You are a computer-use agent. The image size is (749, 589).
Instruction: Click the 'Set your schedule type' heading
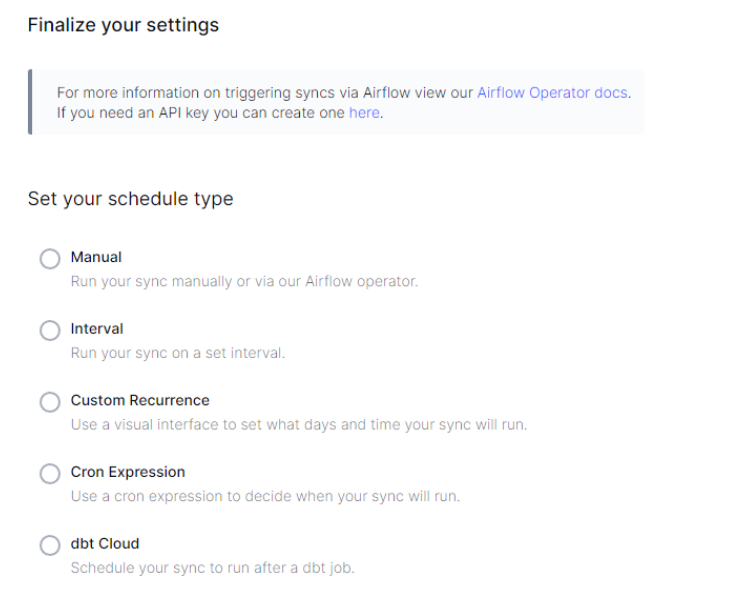(130, 199)
